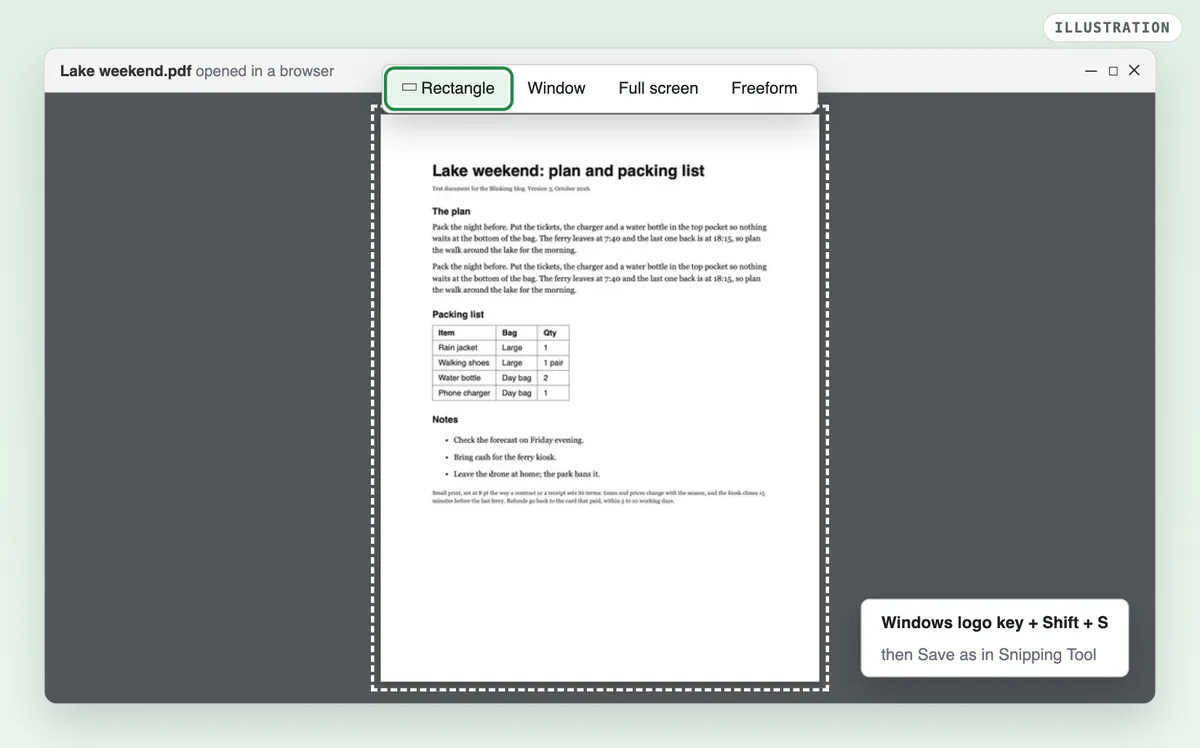Choose the Window snip mode
This screenshot has width=1200, height=748.
pos(556,88)
